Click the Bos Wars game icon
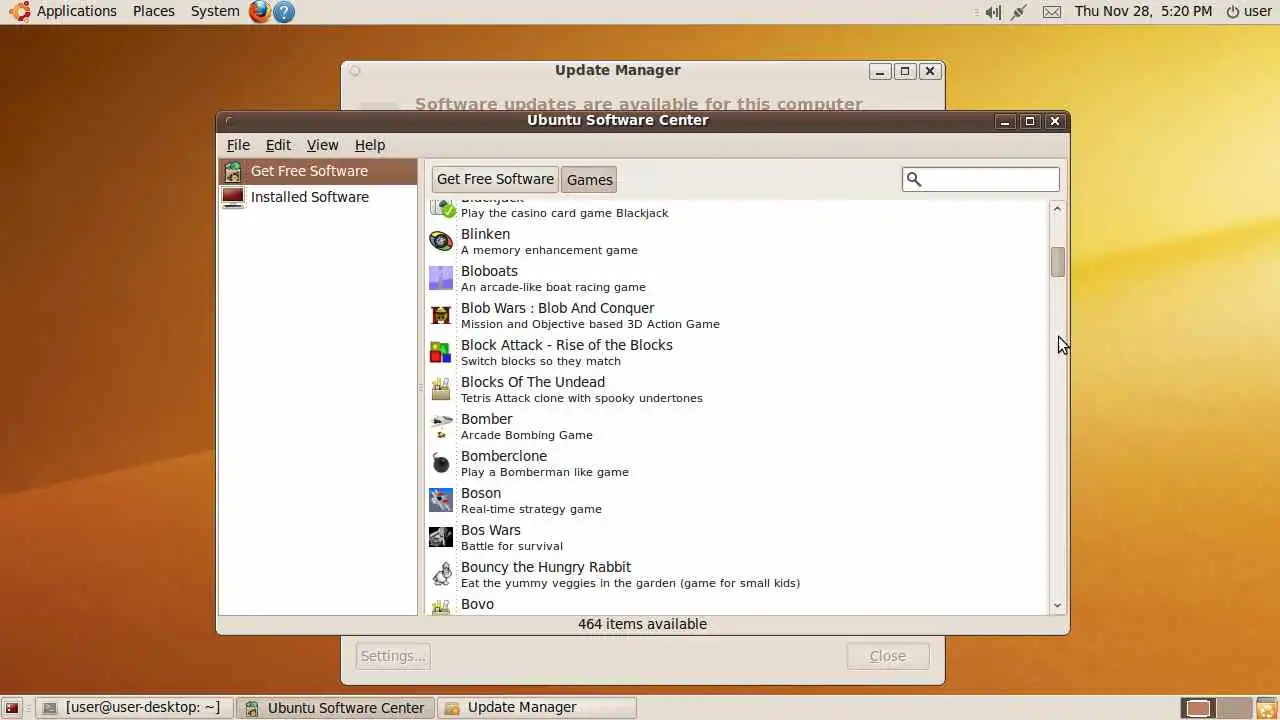Screen dimensions: 1280x720 click(x=441, y=537)
